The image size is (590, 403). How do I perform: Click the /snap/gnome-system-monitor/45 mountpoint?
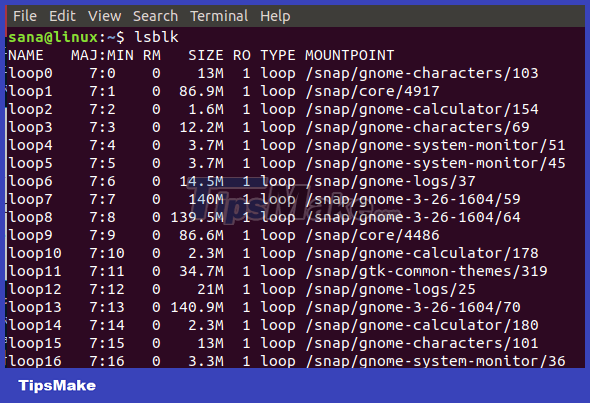click(436, 163)
